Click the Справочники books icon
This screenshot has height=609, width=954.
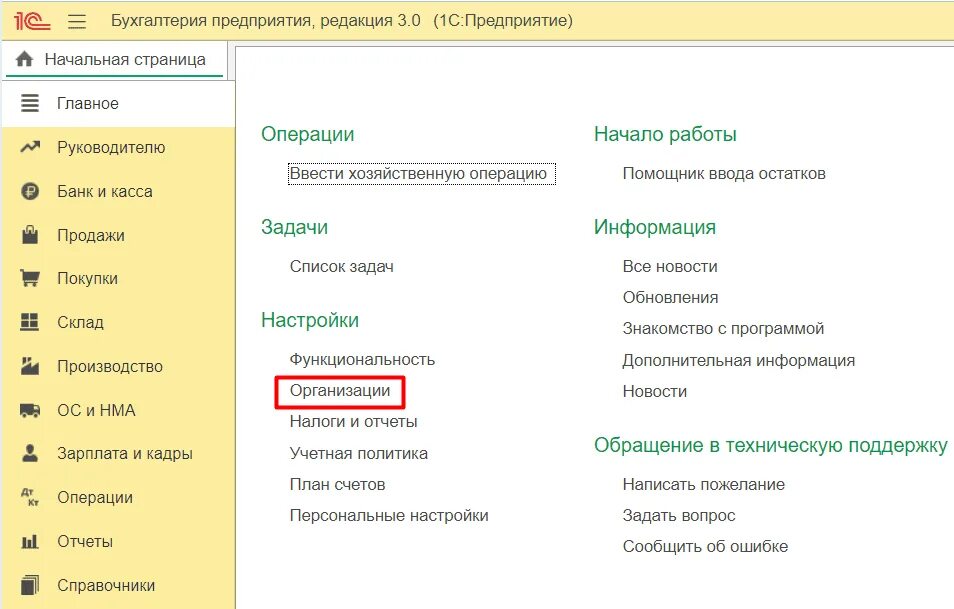click(x=30, y=585)
